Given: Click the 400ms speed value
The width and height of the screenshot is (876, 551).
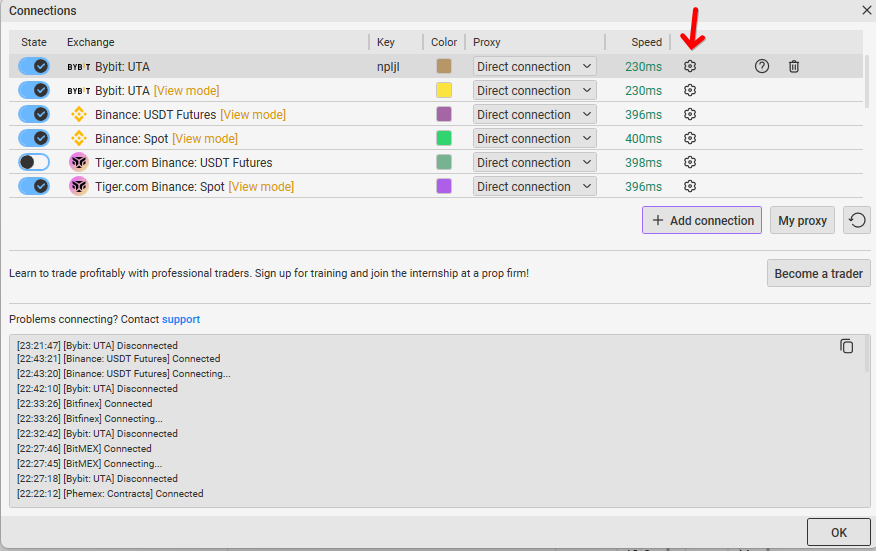Looking at the screenshot, I should (x=643, y=139).
